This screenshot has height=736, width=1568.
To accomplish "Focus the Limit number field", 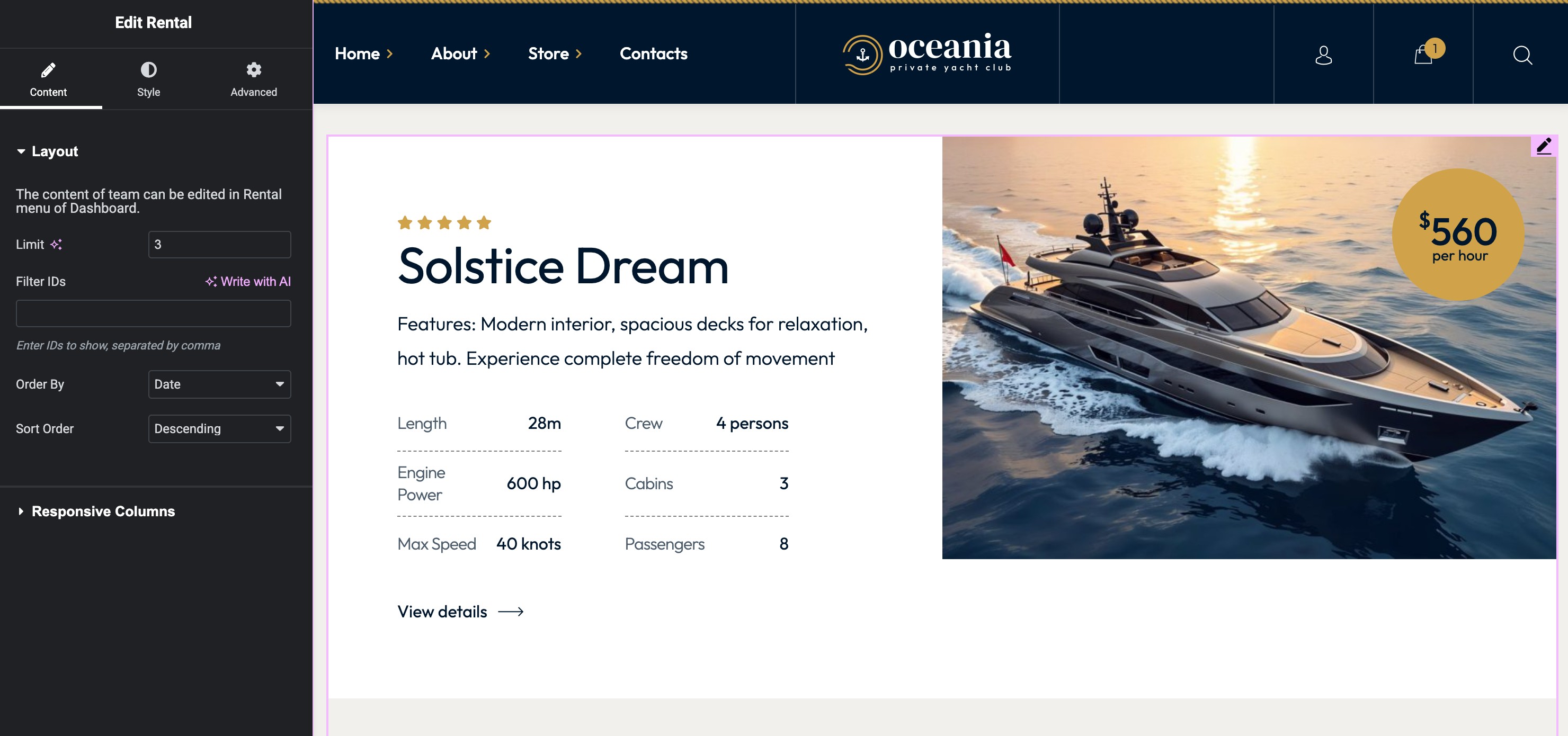I will coord(219,245).
